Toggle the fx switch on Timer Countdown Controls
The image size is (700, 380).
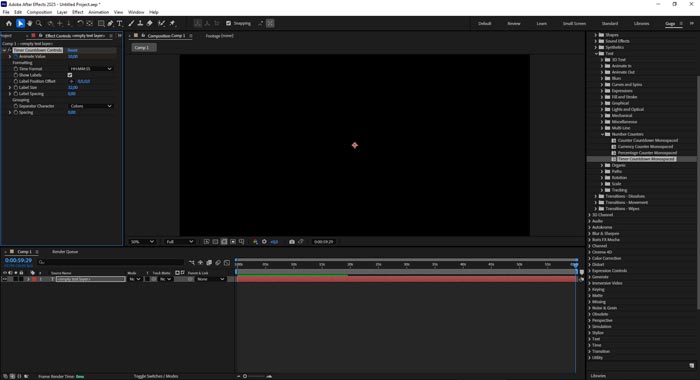point(9,50)
